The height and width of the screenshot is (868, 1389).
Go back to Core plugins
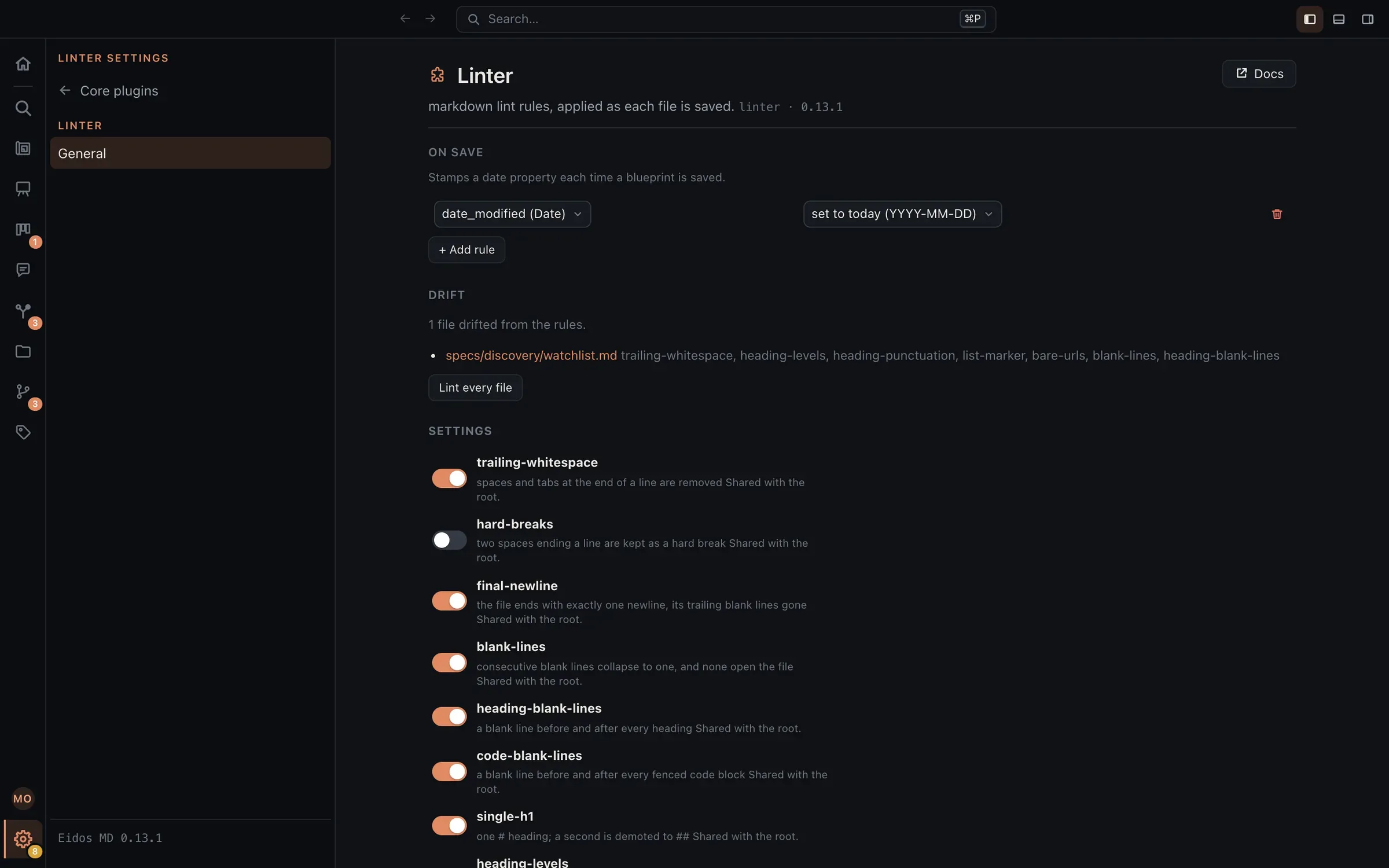tap(108, 91)
